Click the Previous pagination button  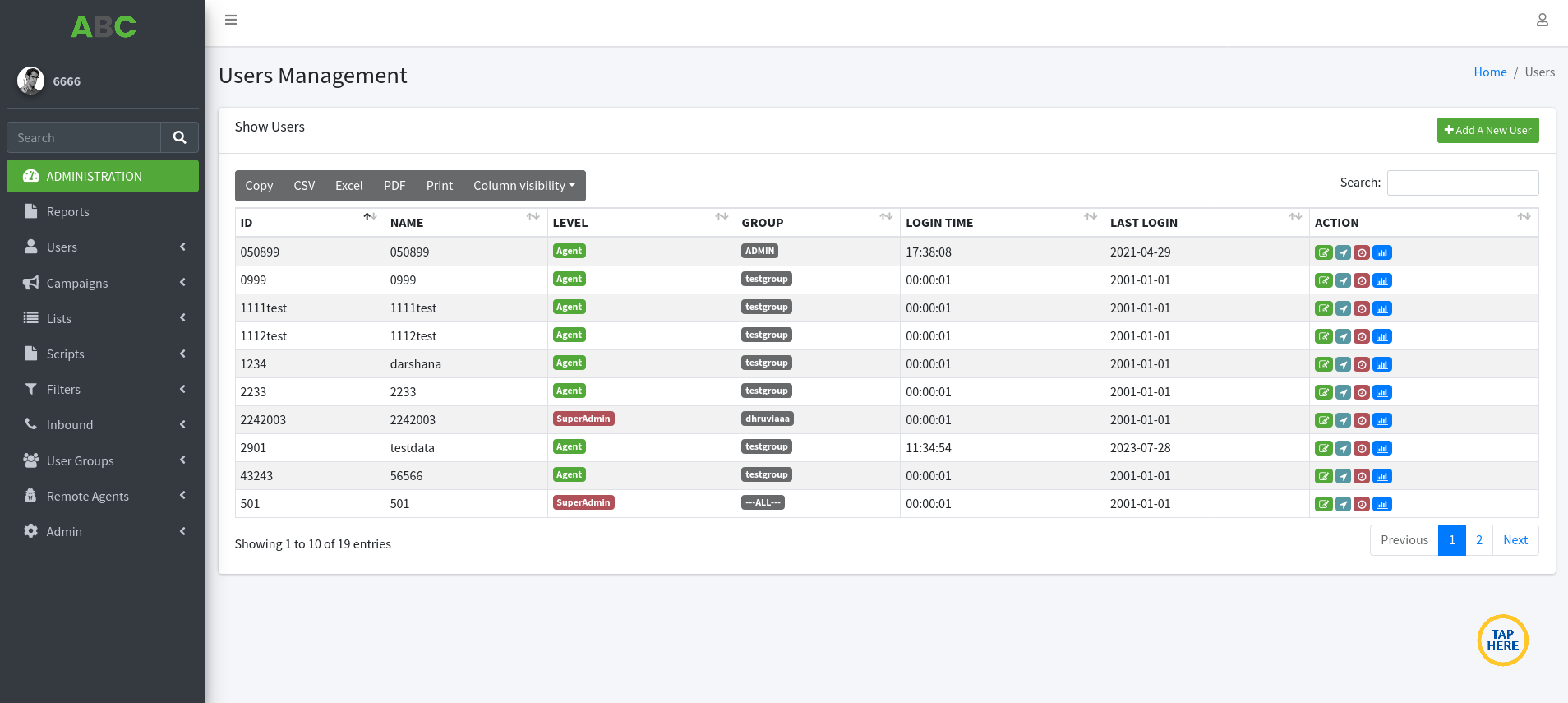click(x=1404, y=540)
